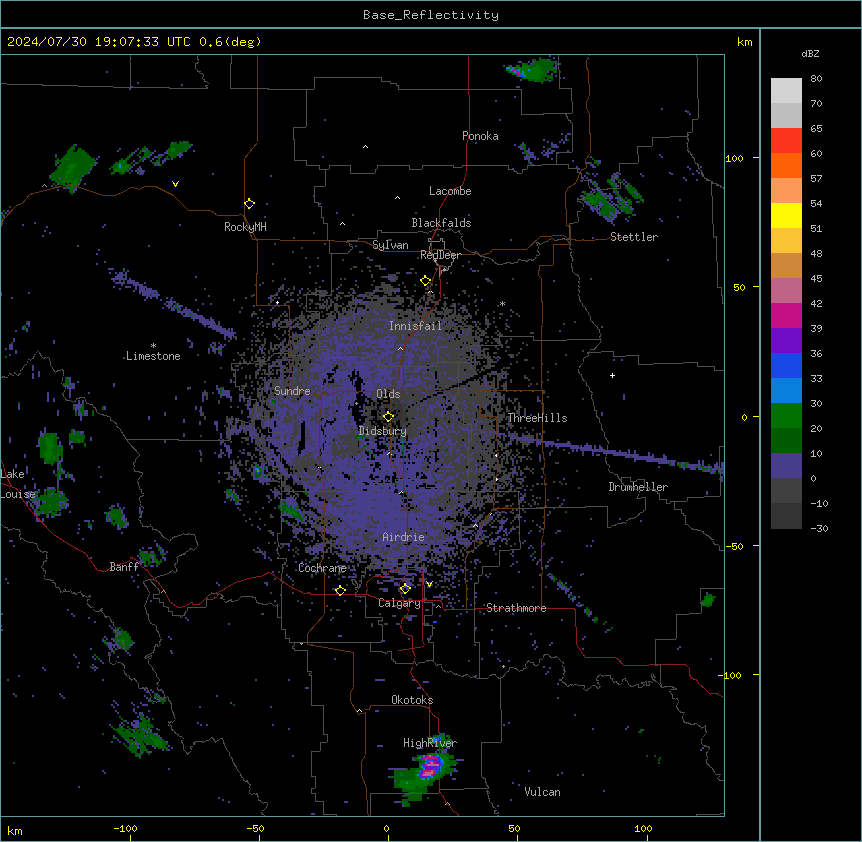Click the Olds label
Viewport: 862px width, 842px height.
tap(388, 394)
